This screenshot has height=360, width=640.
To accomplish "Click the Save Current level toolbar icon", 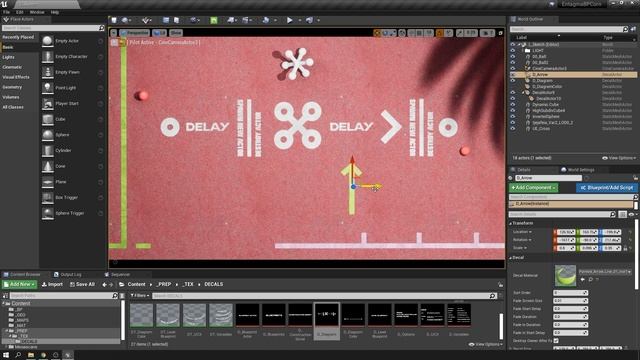I will (114, 20).
